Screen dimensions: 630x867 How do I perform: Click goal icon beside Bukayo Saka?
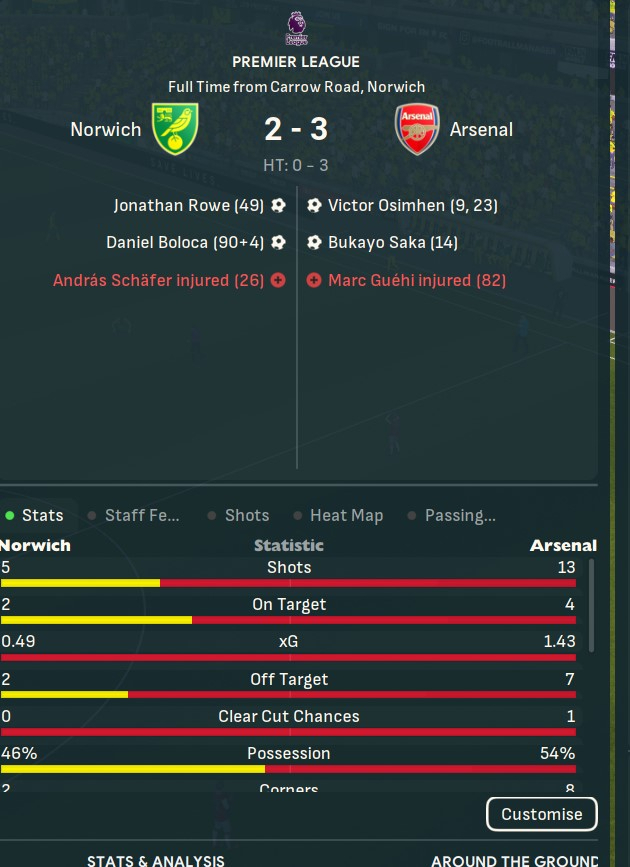tap(314, 242)
